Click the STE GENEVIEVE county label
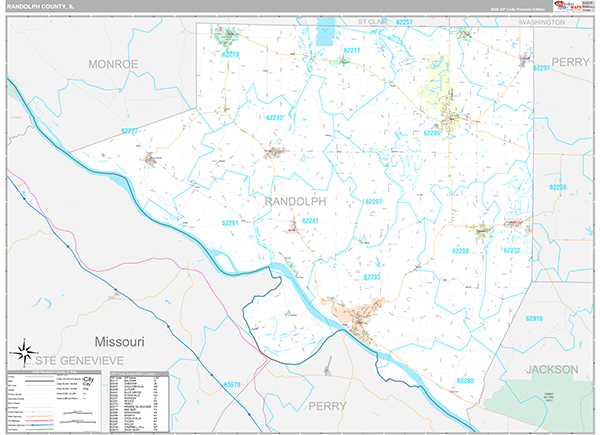600x435 pixels. pos(80,358)
